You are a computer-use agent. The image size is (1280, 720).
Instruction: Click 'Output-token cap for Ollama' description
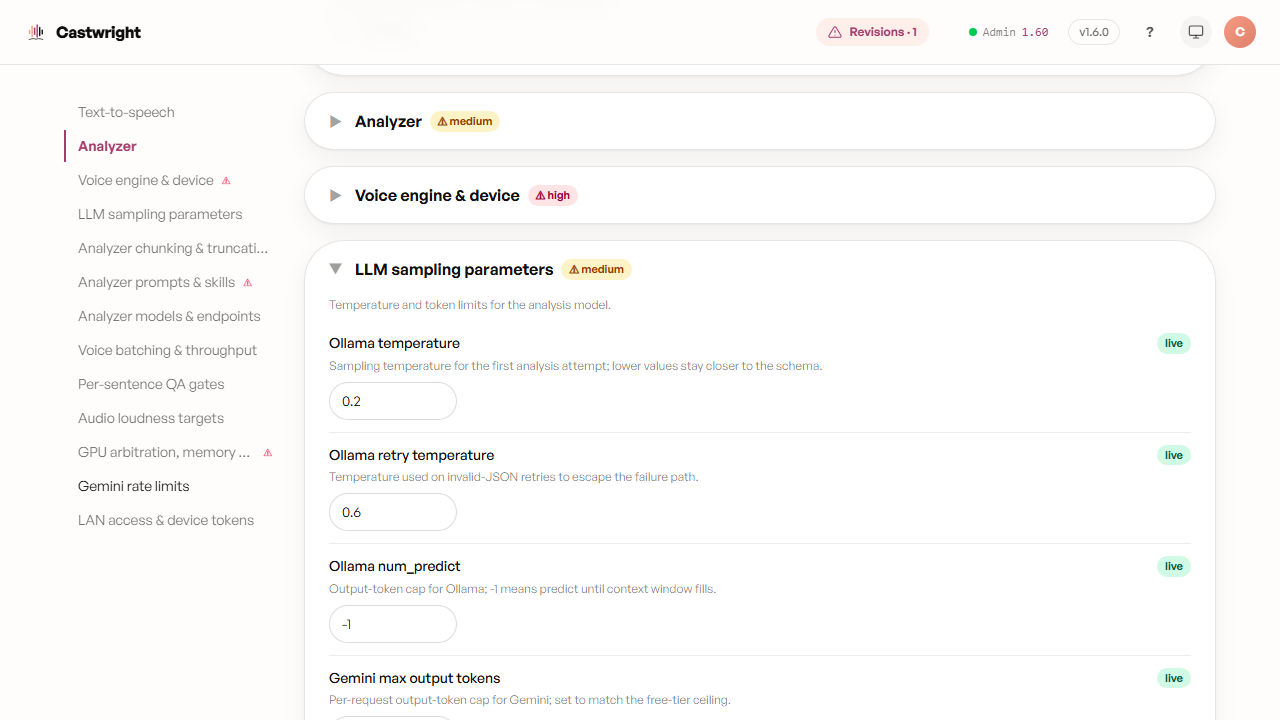522,589
